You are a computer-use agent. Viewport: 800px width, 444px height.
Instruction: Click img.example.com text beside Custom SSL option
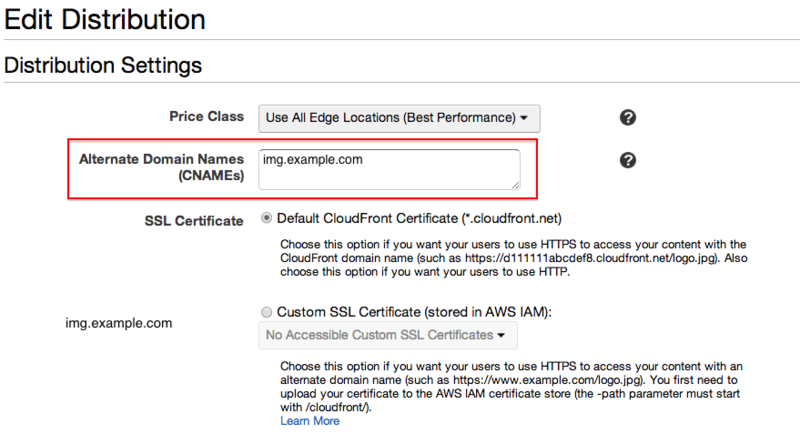119,323
